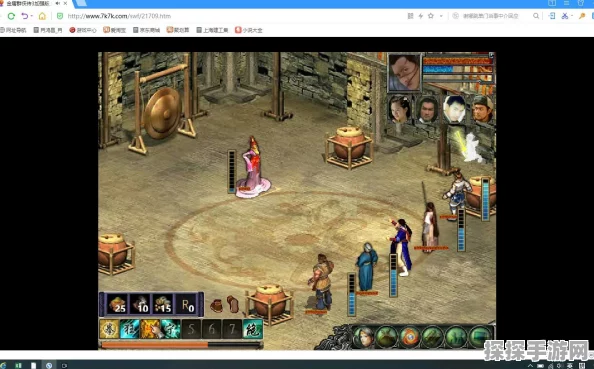Activate the first yellow skill icon
This screenshot has height=369, width=594.
coord(109,329)
